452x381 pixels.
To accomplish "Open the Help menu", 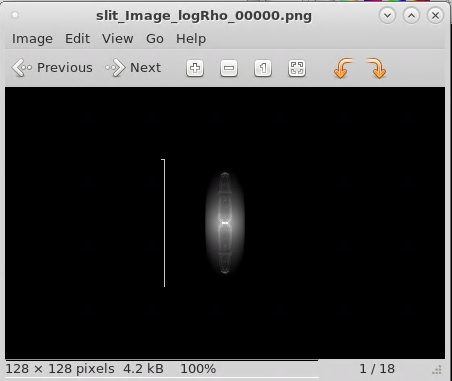I will [x=191, y=39].
